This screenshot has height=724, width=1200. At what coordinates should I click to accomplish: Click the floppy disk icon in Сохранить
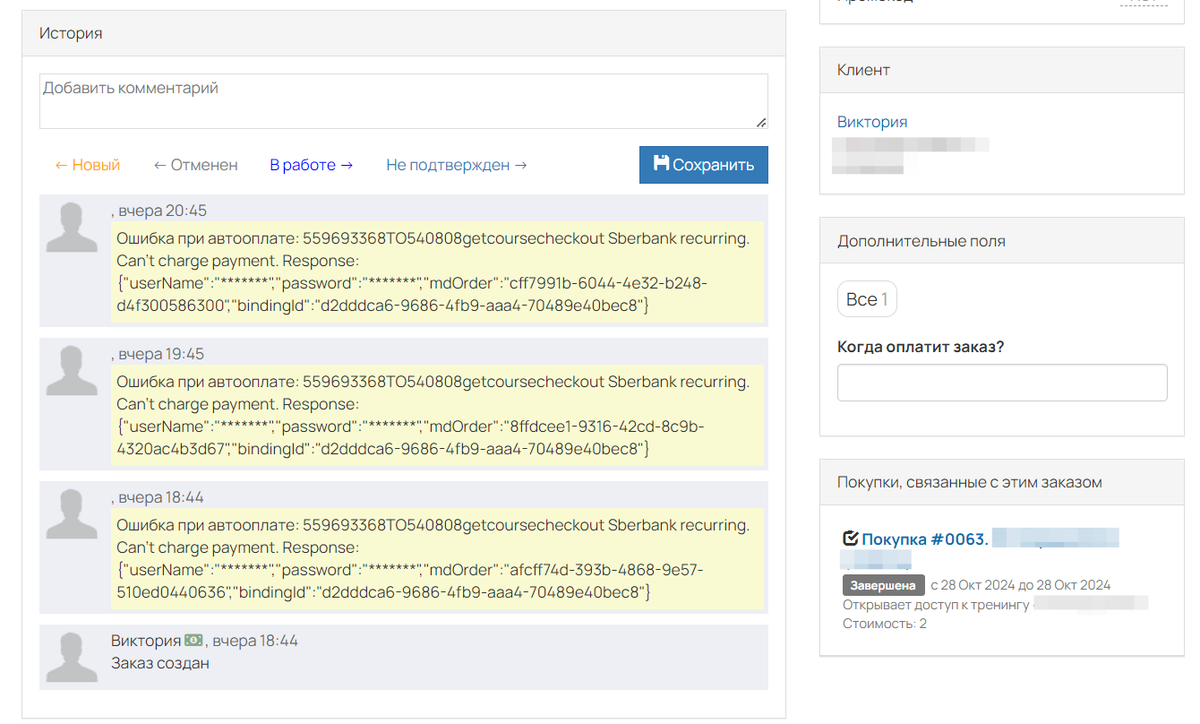click(661, 164)
